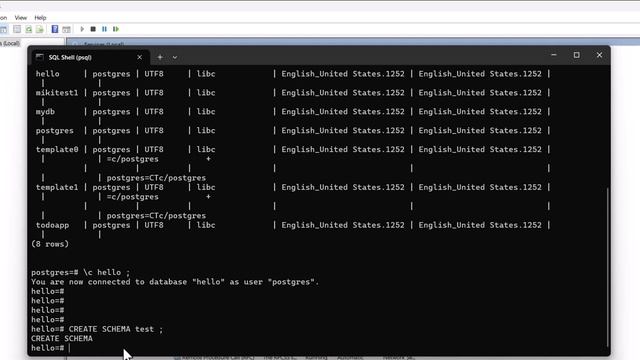The width and height of the screenshot is (640, 360).
Task: Open a new terminal tab with plus
Action: (160, 57)
